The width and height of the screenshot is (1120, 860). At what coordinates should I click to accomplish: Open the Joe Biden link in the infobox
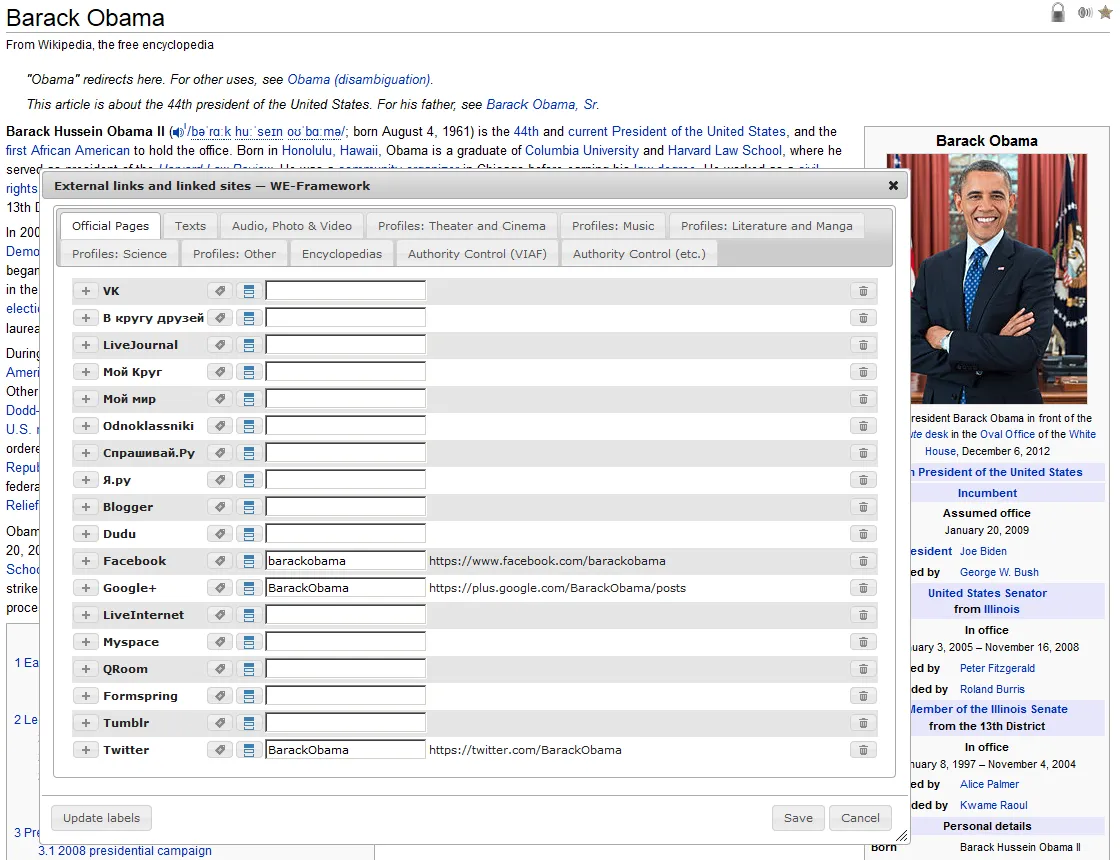pos(983,551)
